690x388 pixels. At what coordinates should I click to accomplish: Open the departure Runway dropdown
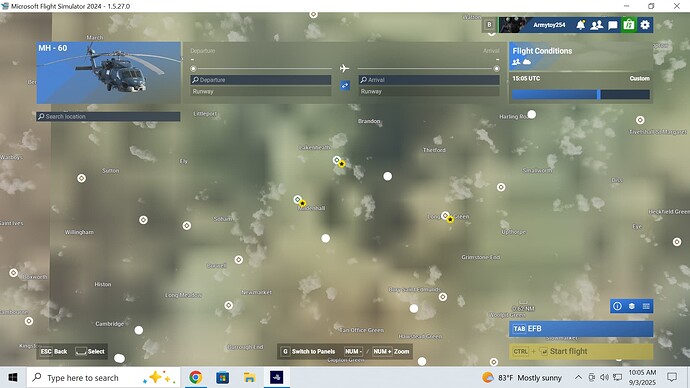[x=261, y=92]
